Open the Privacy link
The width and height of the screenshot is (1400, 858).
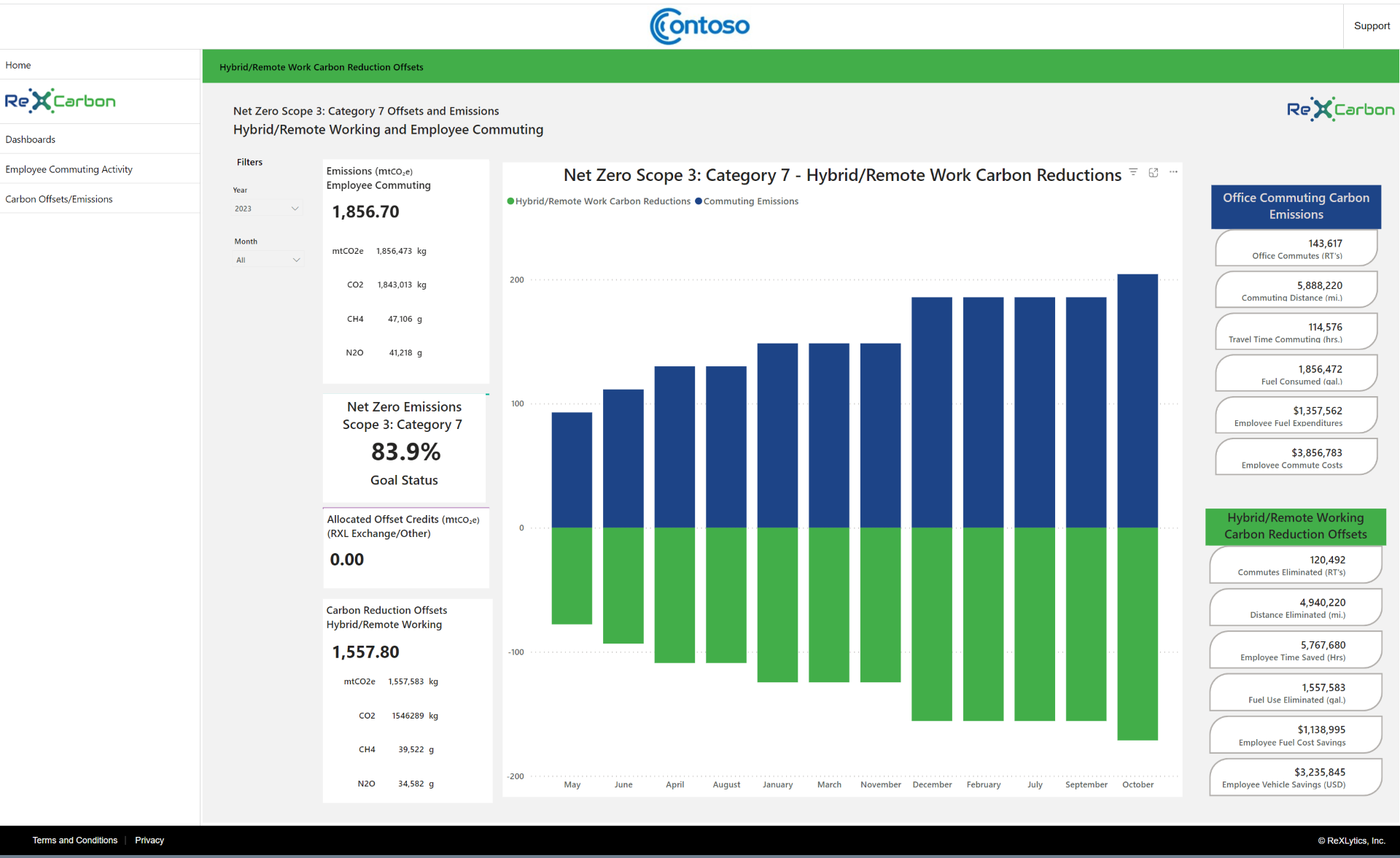(149, 840)
